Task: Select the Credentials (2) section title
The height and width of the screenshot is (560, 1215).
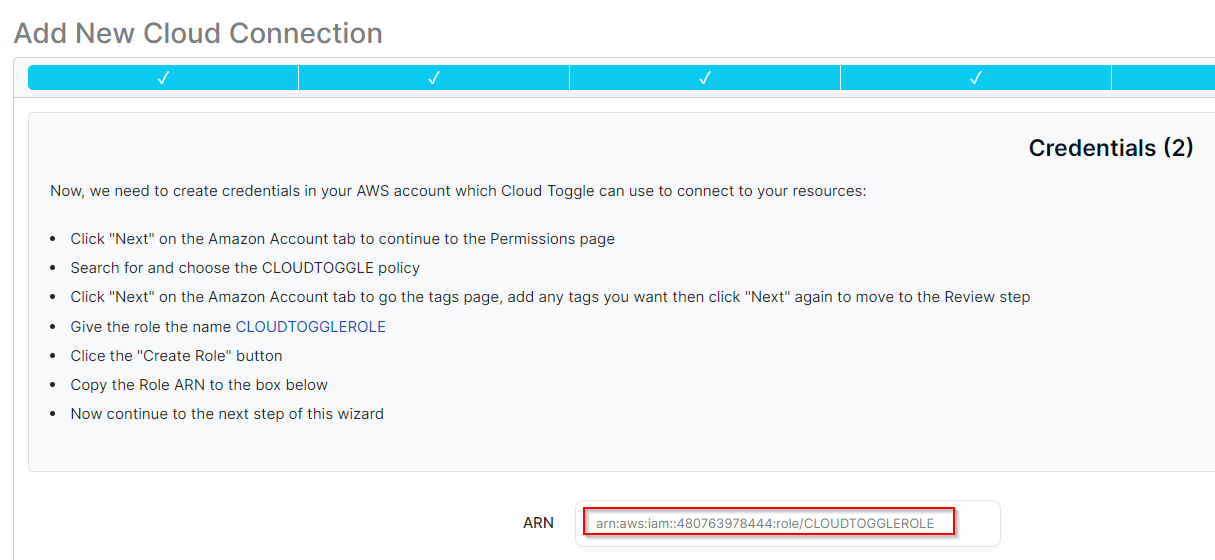Action: point(1110,148)
